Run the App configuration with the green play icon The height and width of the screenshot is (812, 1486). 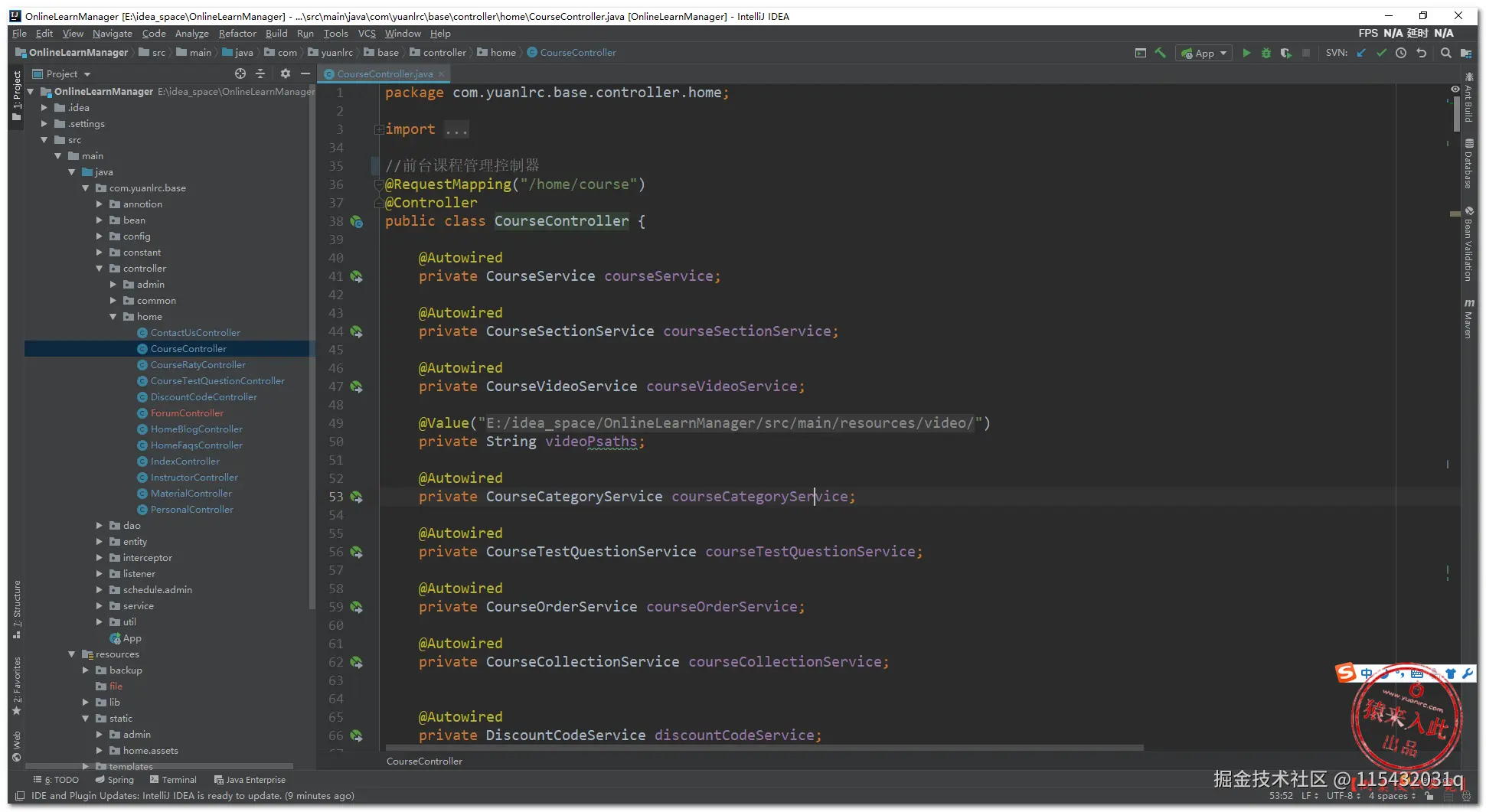click(x=1246, y=53)
